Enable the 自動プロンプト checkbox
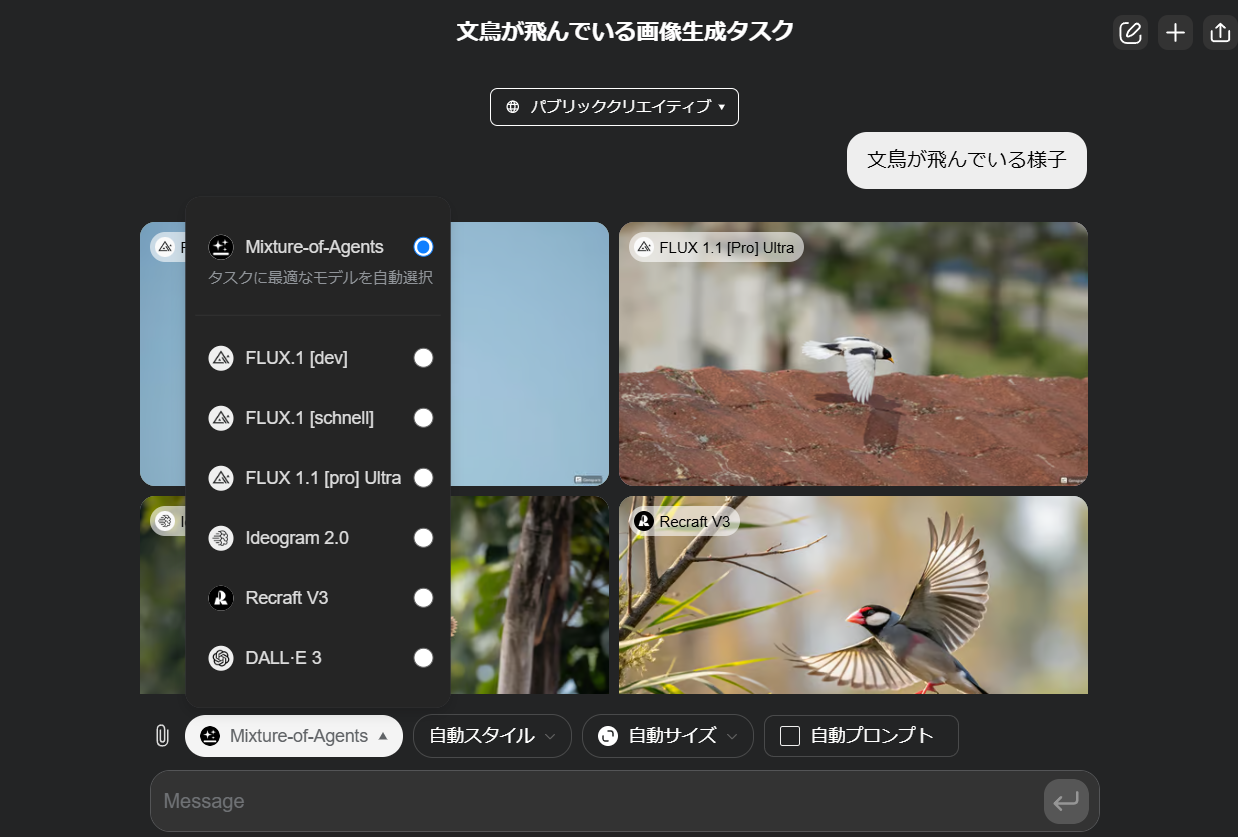Viewport: 1238px width, 837px height. (x=790, y=736)
